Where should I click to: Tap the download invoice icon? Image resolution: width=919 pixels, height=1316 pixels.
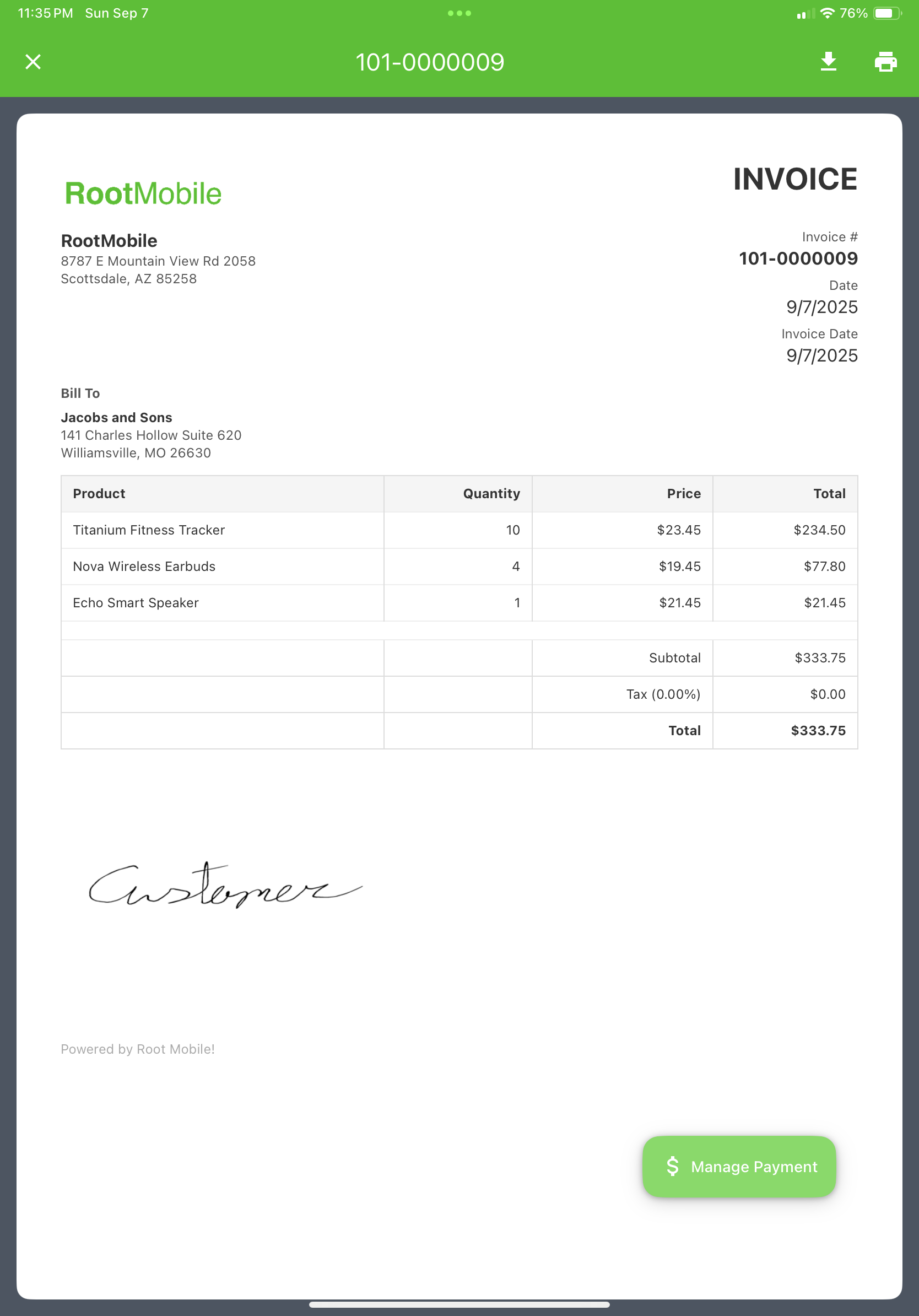tap(829, 62)
